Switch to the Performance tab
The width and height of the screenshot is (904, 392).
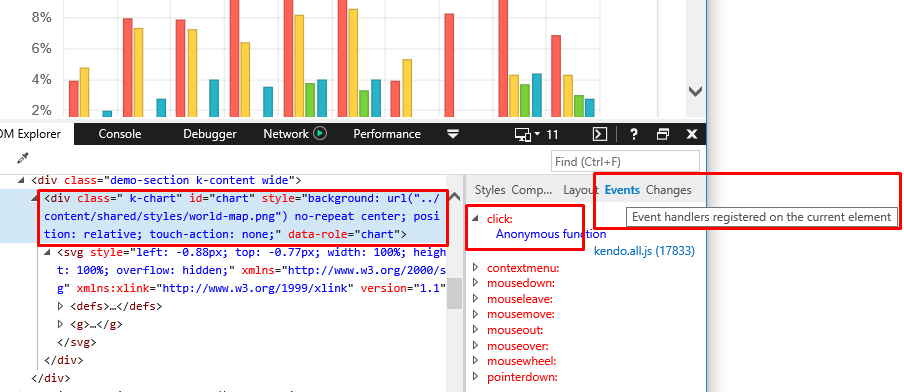tap(387, 134)
